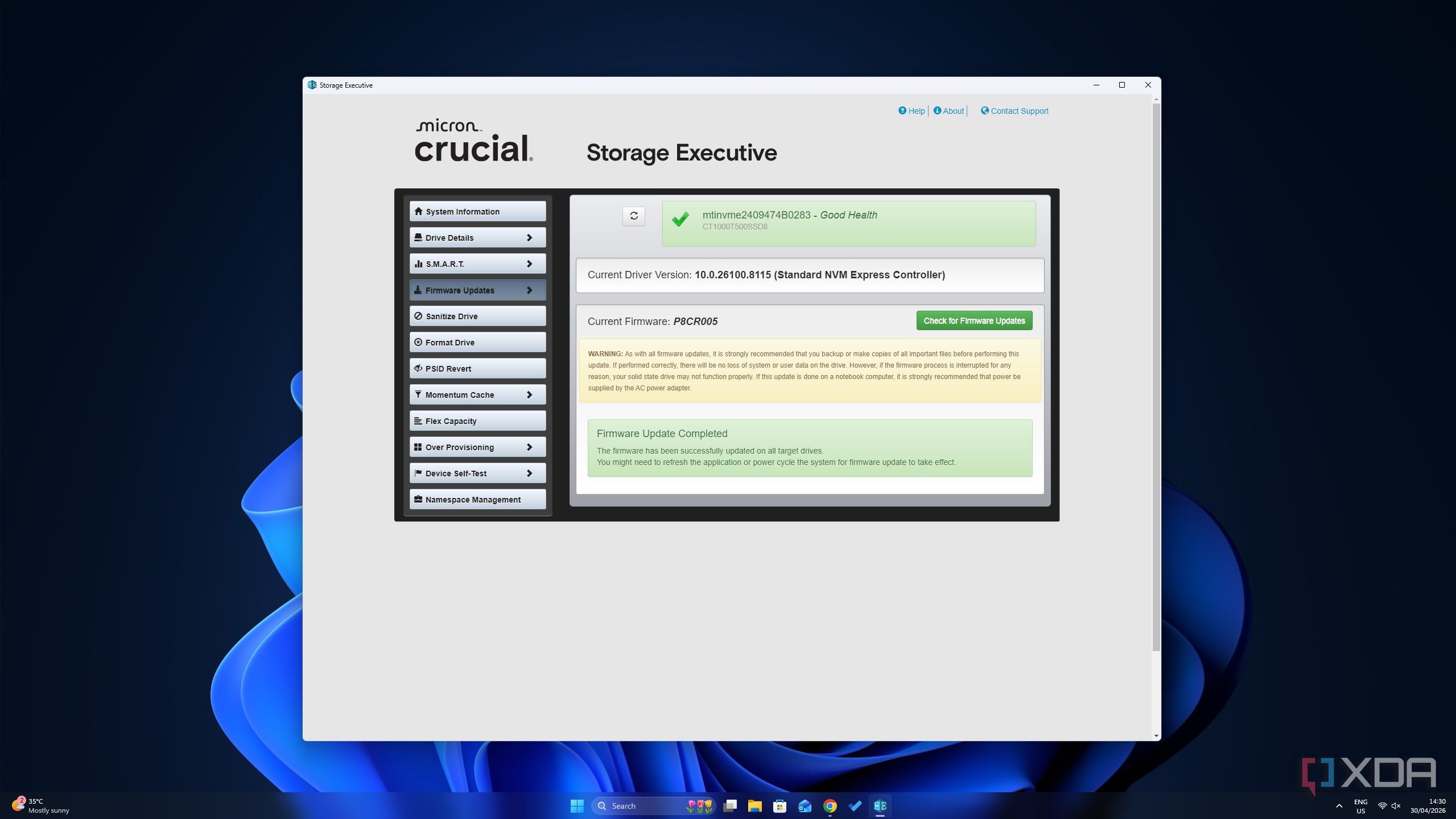Viewport: 1456px width, 819px height.
Task: Expand the Drive Details chevron
Action: pyautogui.click(x=529, y=237)
